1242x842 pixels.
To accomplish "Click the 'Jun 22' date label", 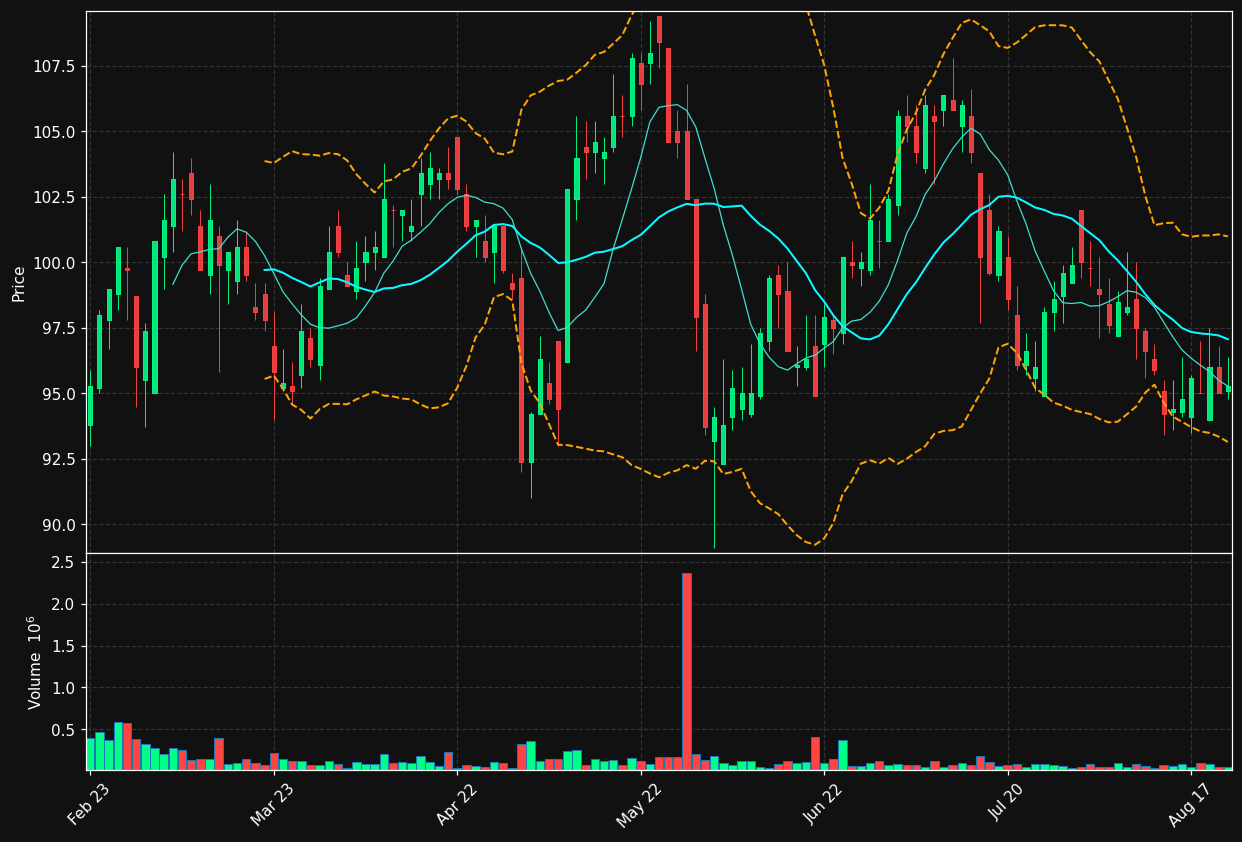I will click(824, 806).
